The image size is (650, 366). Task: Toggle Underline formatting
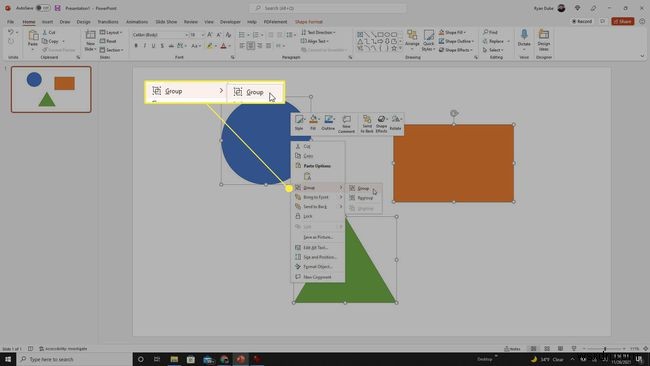153,46
